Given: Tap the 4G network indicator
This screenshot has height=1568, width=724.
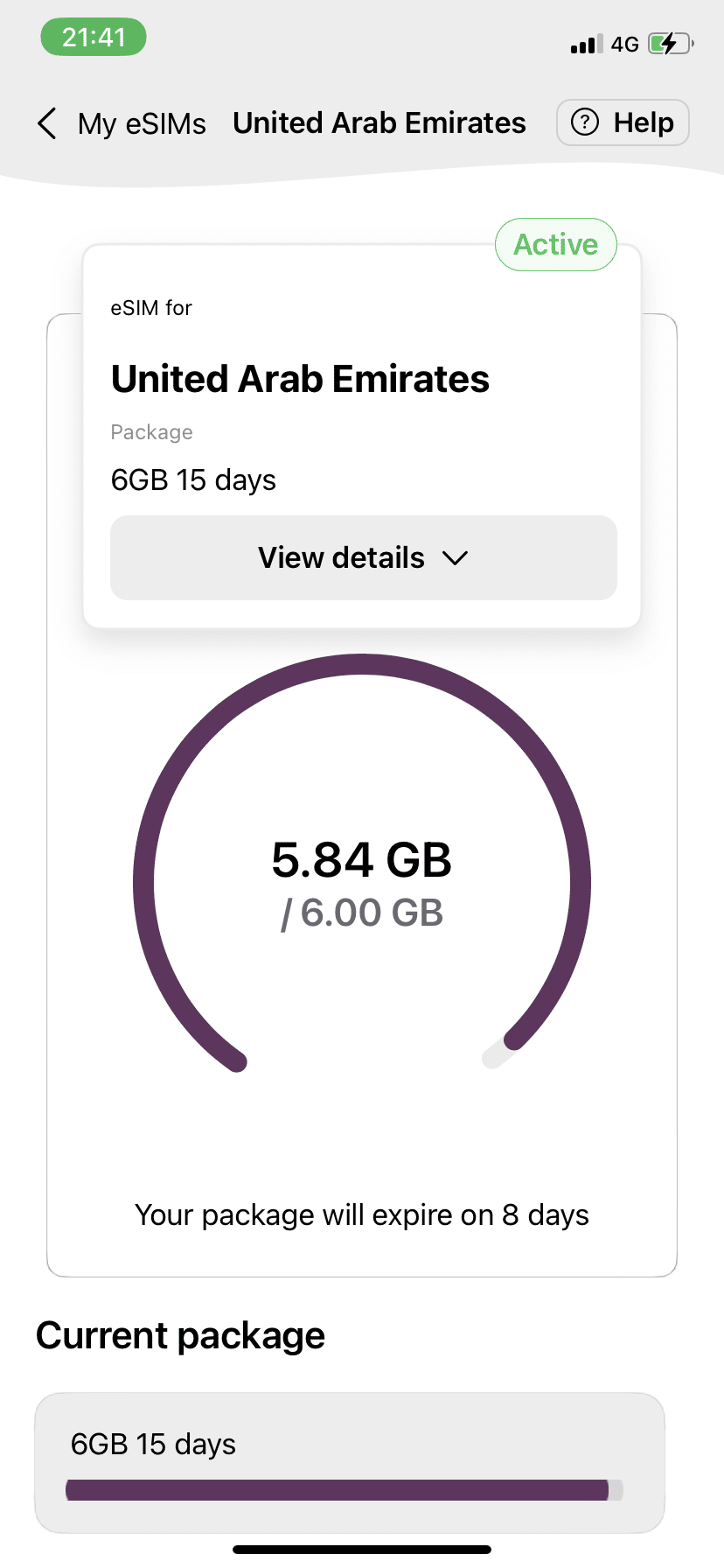Looking at the screenshot, I should pos(625,45).
